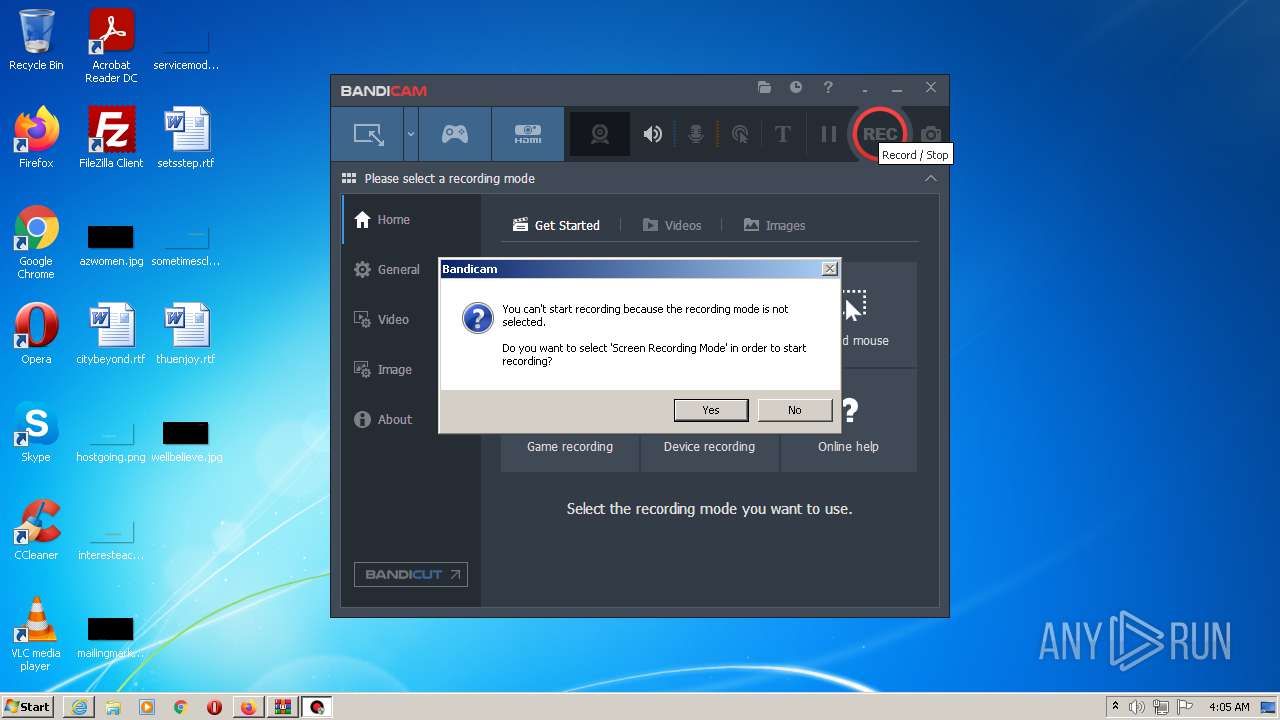Image resolution: width=1280 pixels, height=720 pixels.
Task: Click the red REC record button
Action: click(x=880, y=134)
